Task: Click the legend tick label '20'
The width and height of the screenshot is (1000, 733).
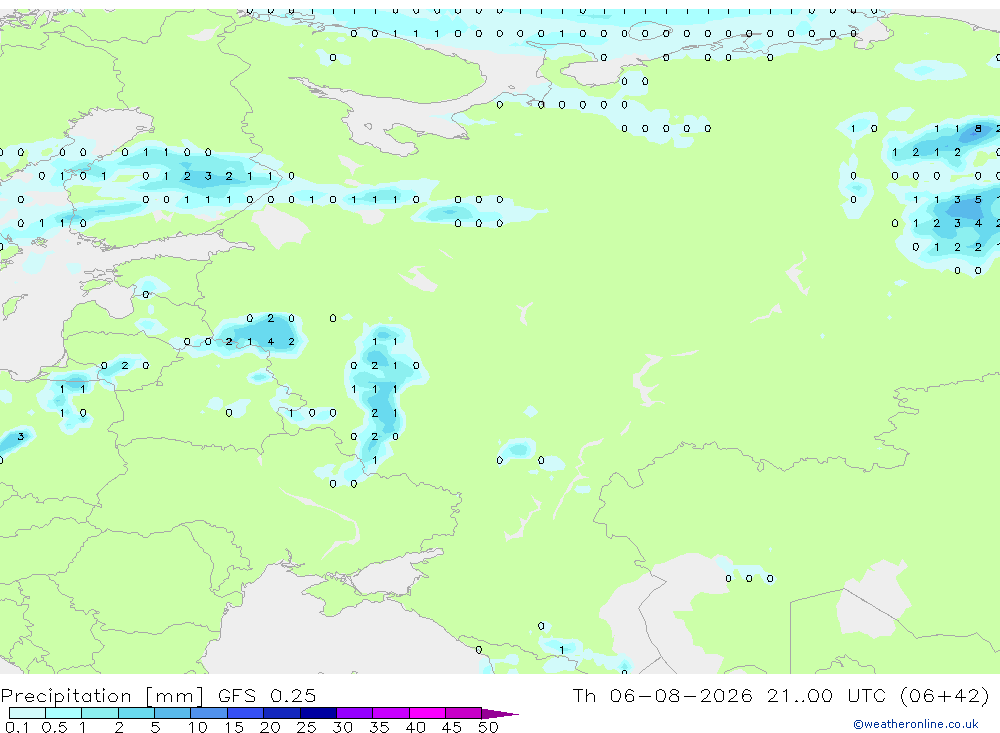Action: pyautogui.click(x=270, y=727)
